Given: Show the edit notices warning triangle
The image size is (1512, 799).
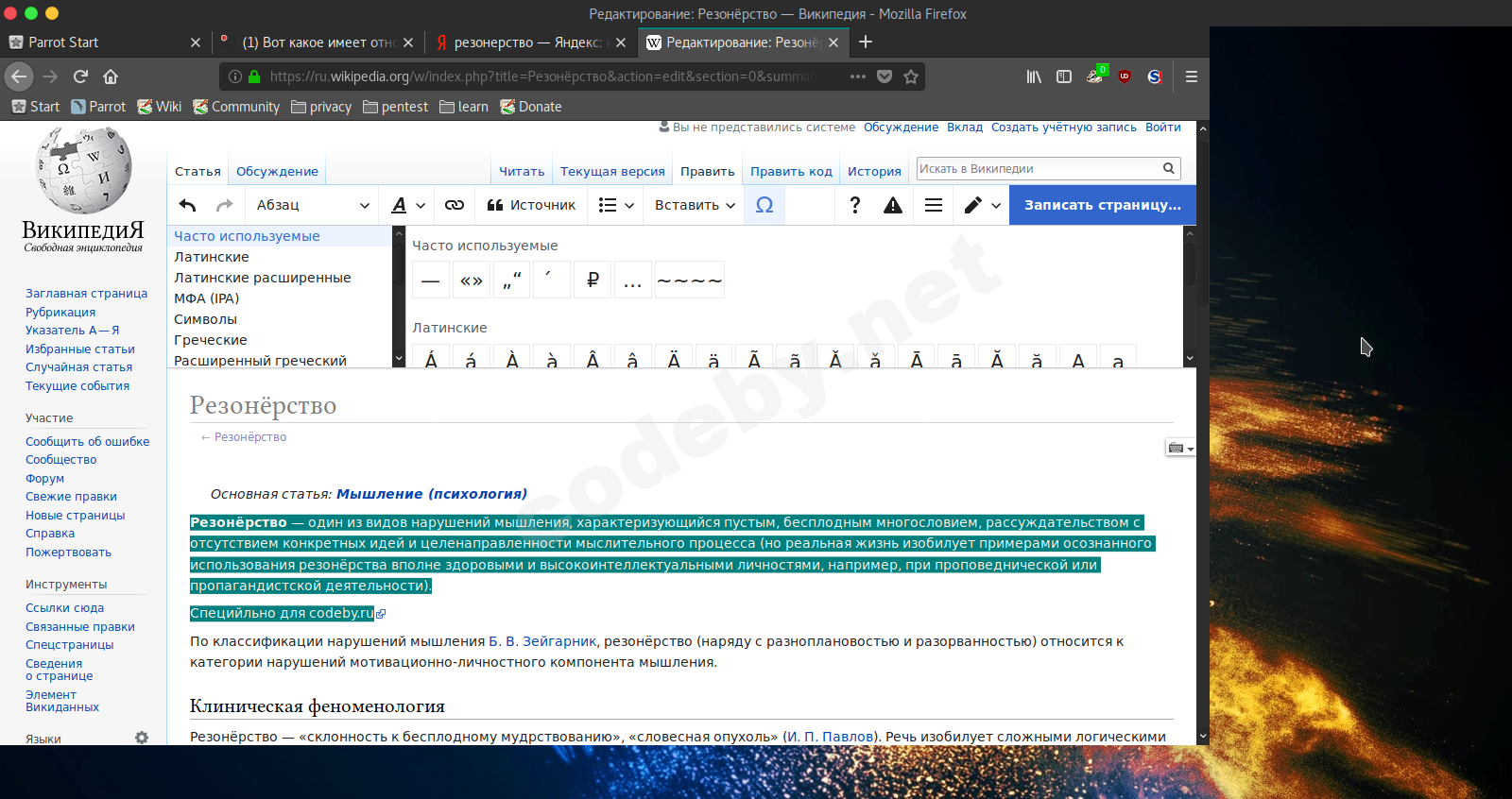Looking at the screenshot, I should pos(893,205).
